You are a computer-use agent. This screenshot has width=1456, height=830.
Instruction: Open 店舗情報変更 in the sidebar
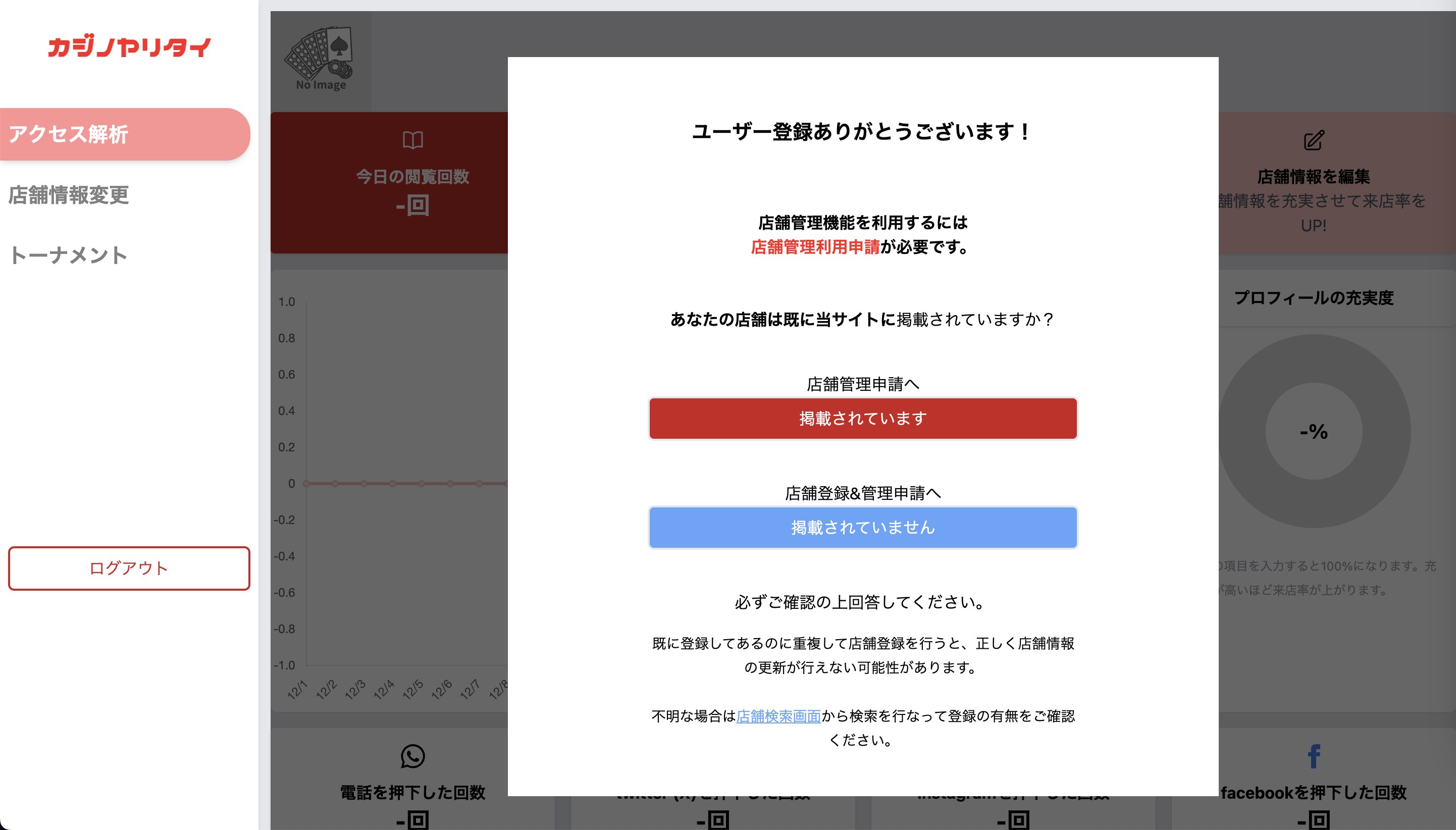[68, 195]
